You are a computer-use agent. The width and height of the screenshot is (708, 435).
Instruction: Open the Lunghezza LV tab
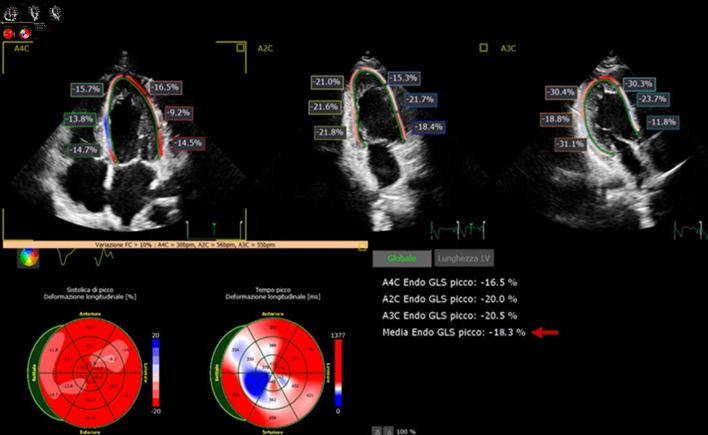462,259
